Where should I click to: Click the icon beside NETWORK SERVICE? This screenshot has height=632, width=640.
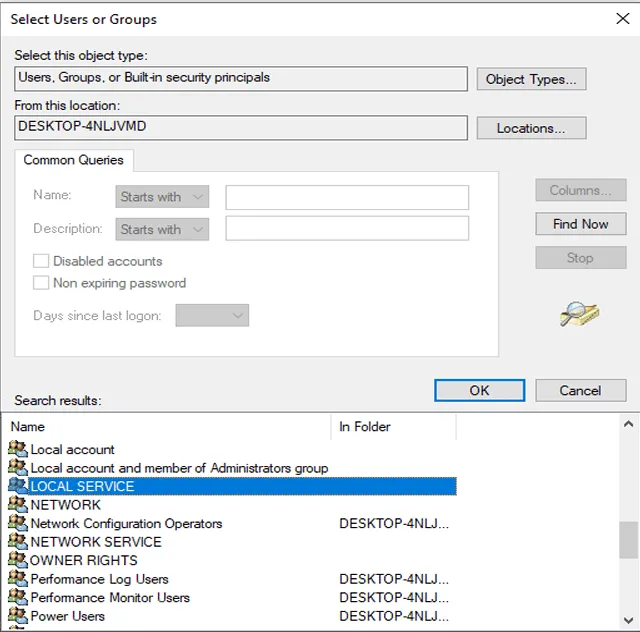tap(18, 541)
